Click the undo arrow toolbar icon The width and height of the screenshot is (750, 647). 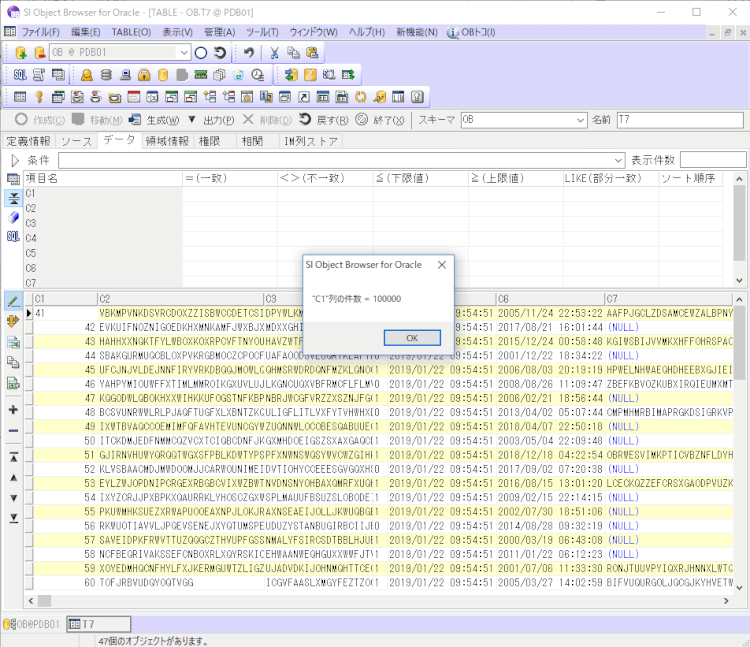(x=249, y=52)
